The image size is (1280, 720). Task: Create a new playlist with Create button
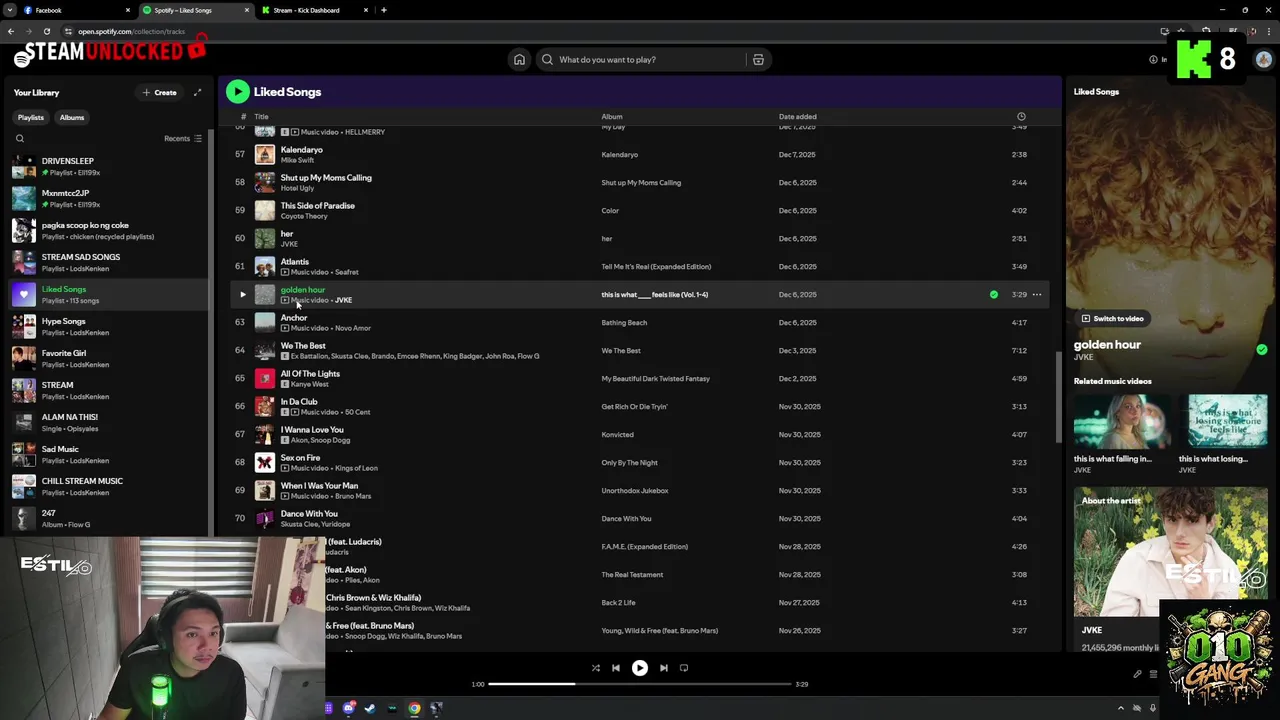160,93
